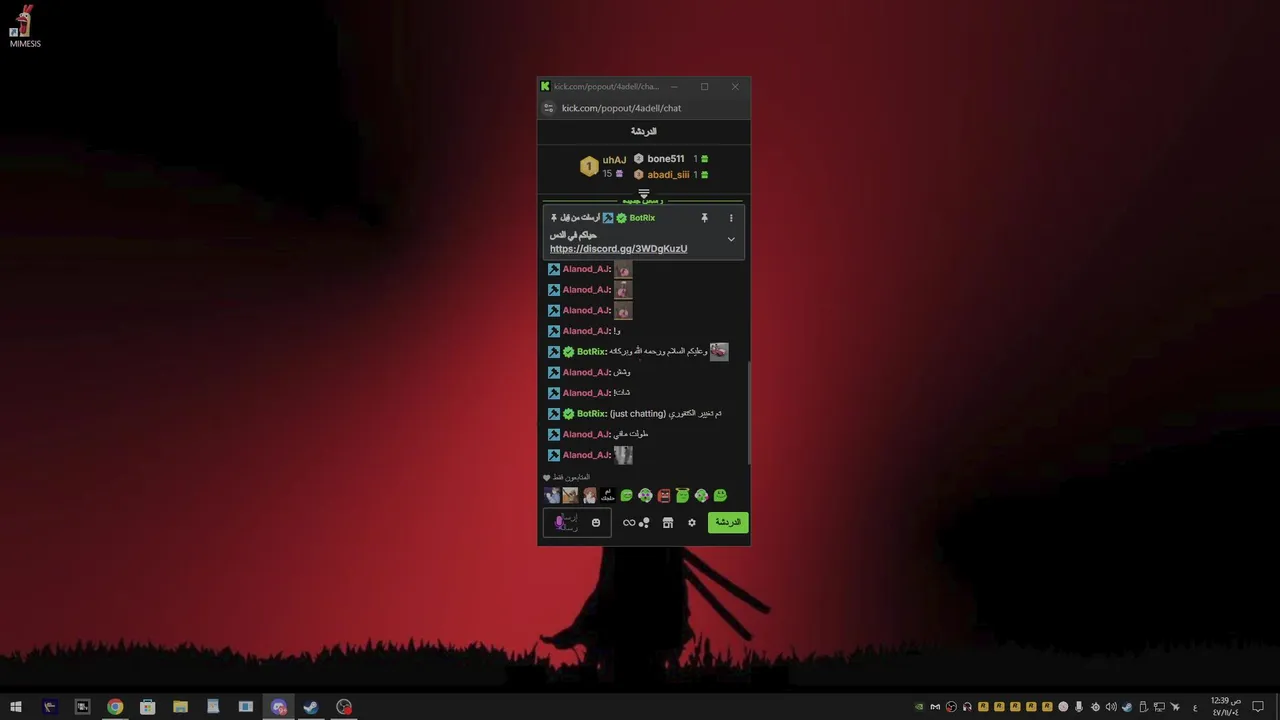Click the chat message input field
Image resolution: width=1280 pixels, height=720 pixels.
pyautogui.click(x=577, y=522)
